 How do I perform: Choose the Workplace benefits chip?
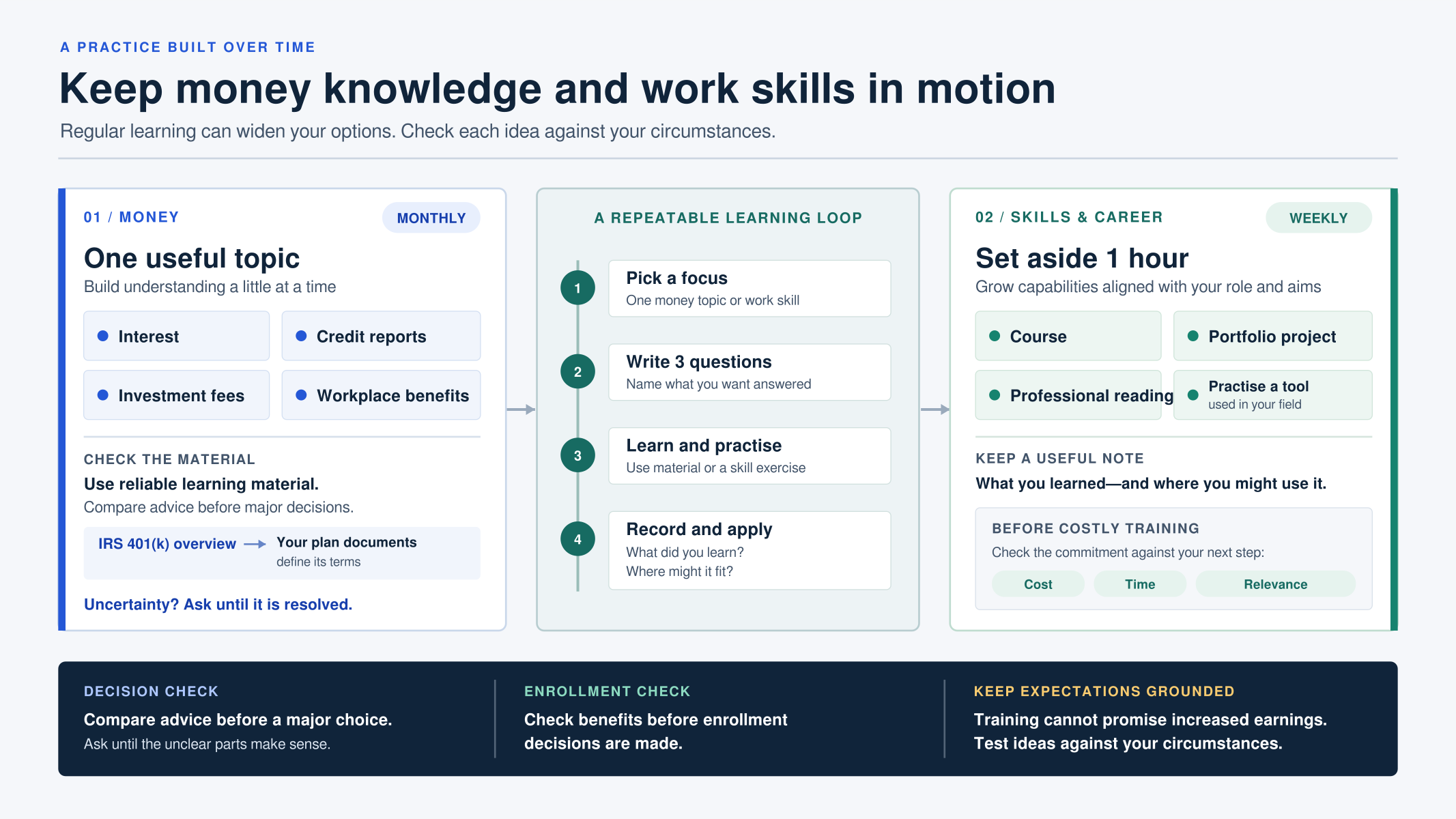pyautogui.click(x=381, y=395)
